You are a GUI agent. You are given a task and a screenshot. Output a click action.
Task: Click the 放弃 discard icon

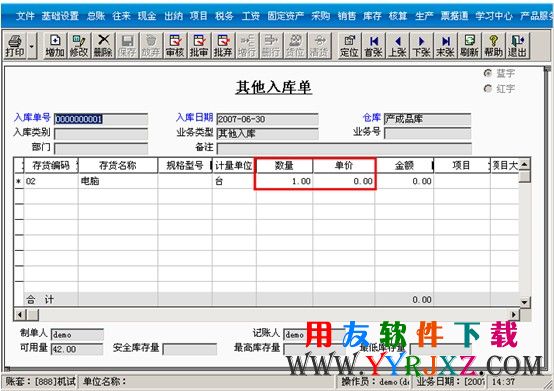click(151, 46)
